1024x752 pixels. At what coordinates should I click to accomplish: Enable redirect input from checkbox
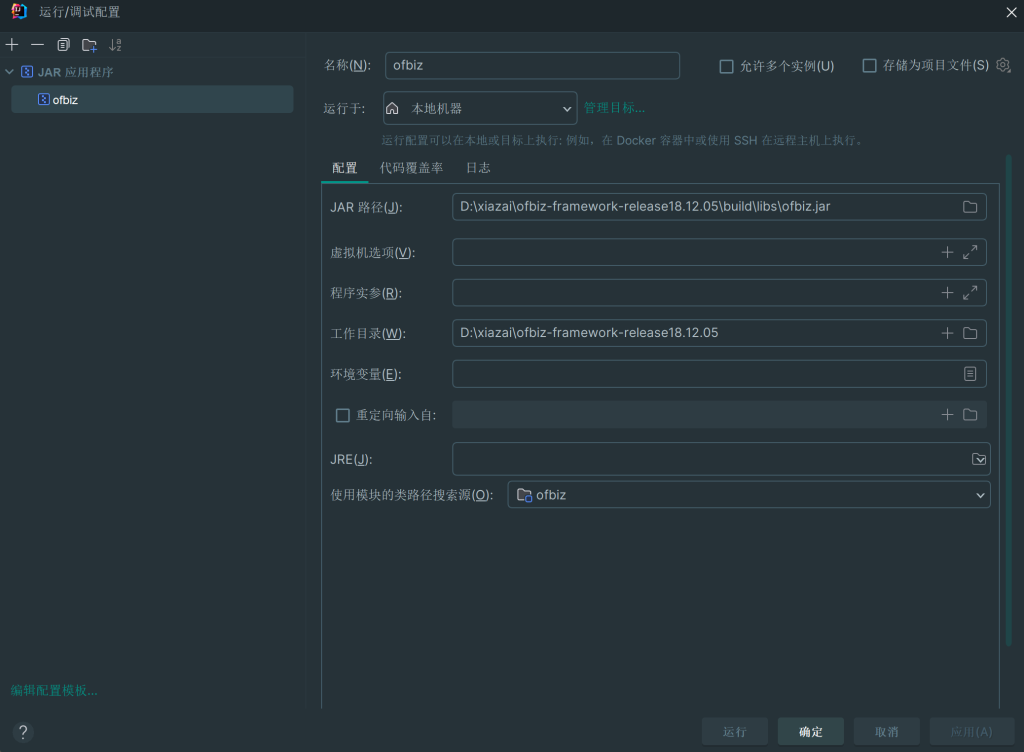pyautogui.click(x=343, y=415)
